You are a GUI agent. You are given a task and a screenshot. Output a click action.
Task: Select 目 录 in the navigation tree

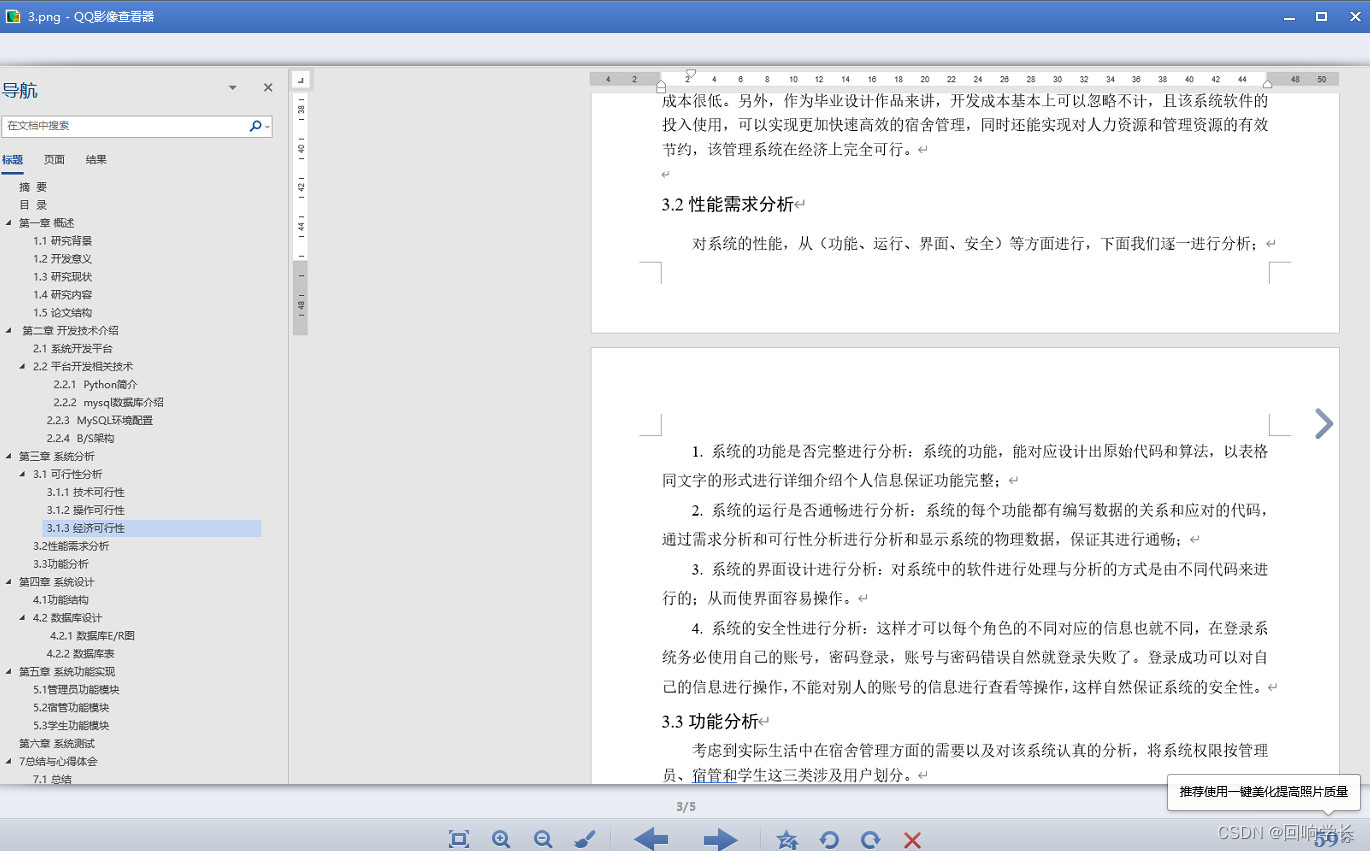(x=33, y=205)
